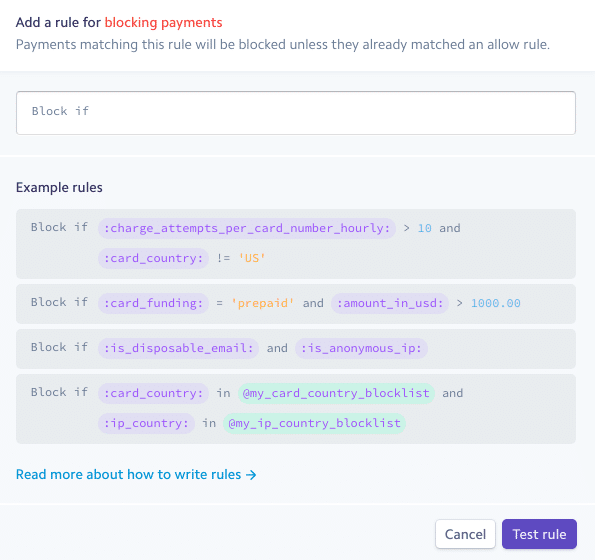Click the :is_anonymous_ip: attribute pill

[361, 348]
